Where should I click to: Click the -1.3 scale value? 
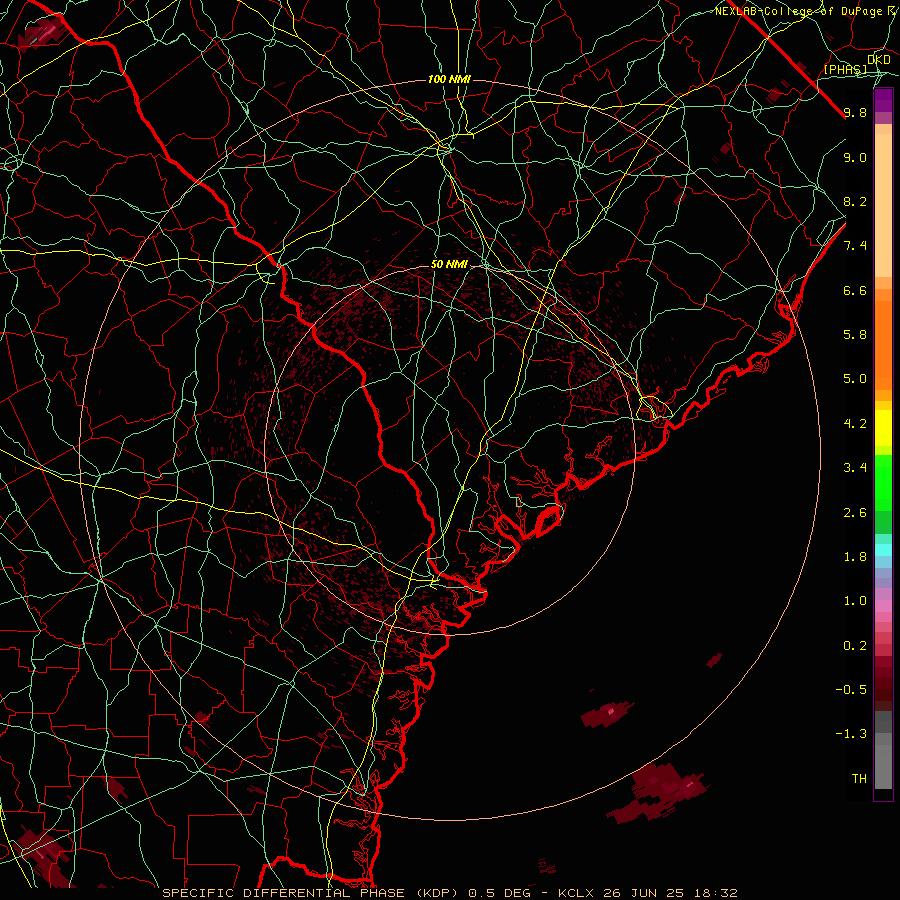851,734
